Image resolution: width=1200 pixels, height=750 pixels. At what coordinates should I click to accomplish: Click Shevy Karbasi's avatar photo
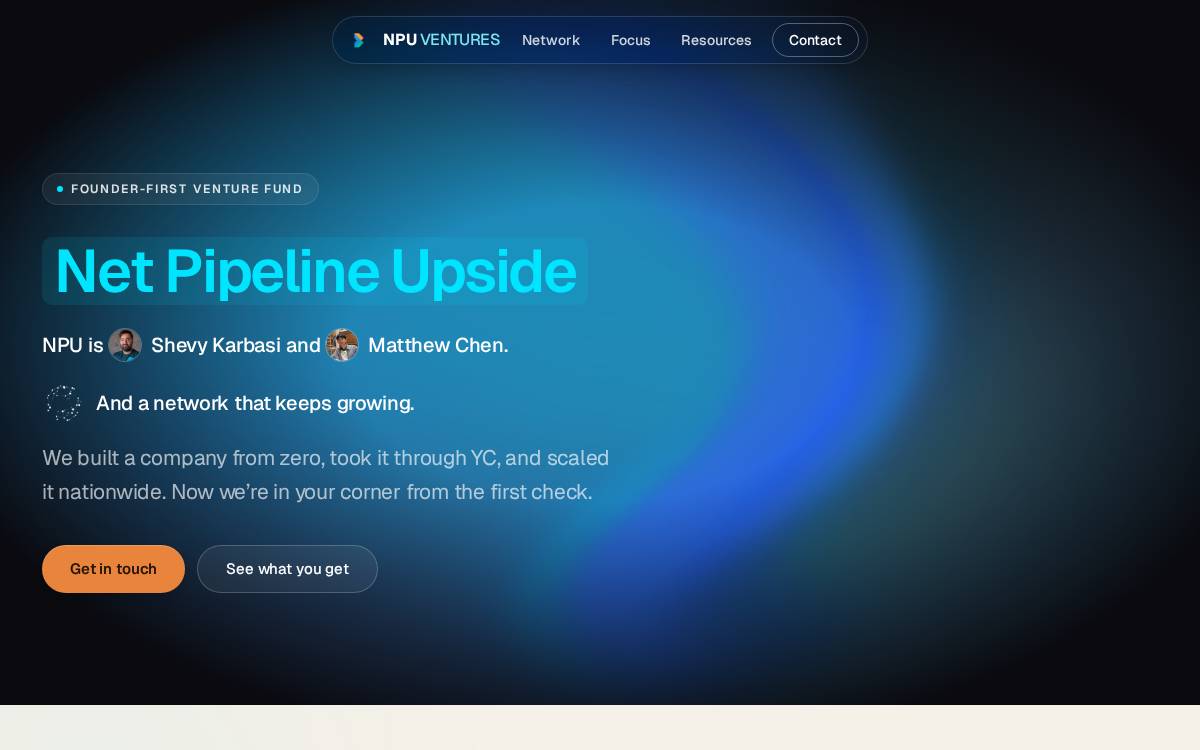(125, 345)
